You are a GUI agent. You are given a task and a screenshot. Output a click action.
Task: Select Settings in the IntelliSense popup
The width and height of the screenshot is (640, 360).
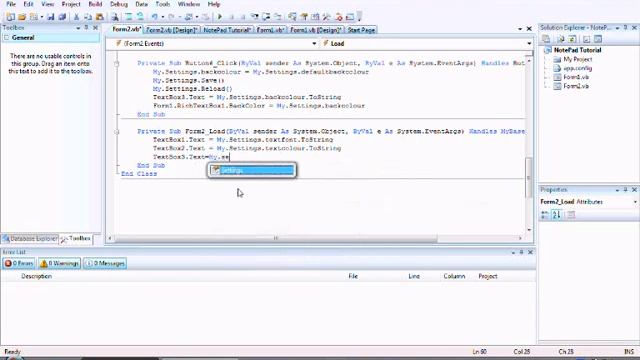click(252, 170)
